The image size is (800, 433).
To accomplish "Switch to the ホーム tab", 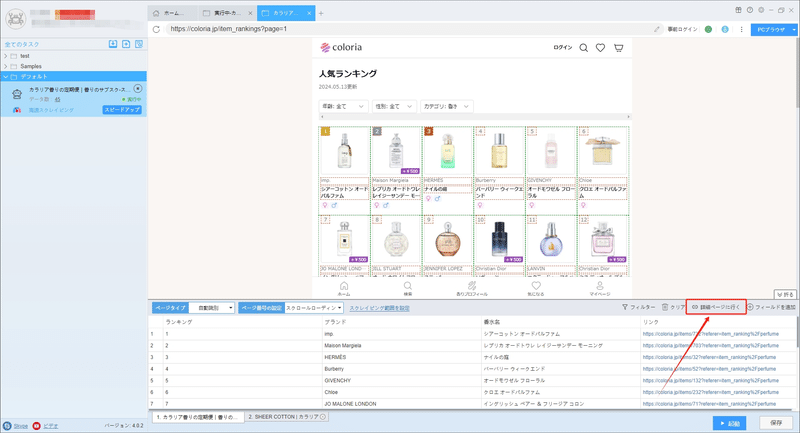I will point(173,13).
